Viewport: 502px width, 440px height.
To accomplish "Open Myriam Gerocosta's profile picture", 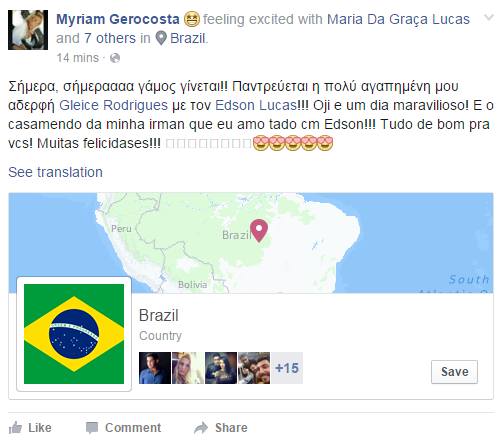I will [x=28, y=30].
